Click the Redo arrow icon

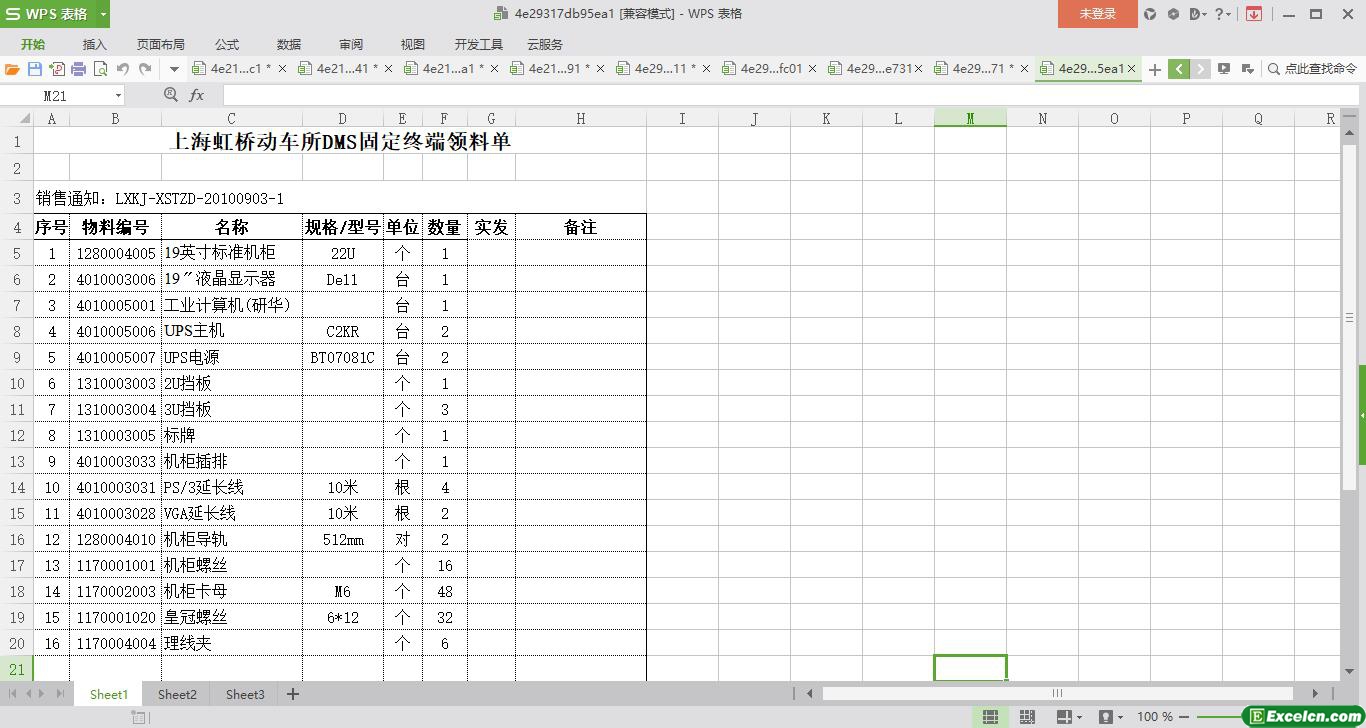tap(145, 69)
